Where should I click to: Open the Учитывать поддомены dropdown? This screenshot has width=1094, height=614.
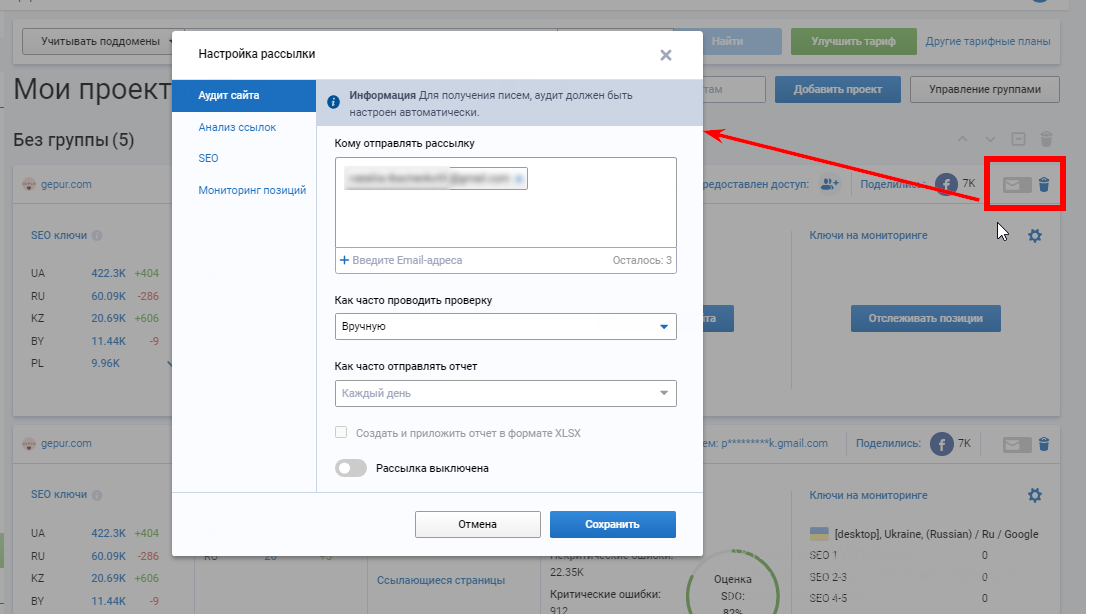tap(98, 41)
